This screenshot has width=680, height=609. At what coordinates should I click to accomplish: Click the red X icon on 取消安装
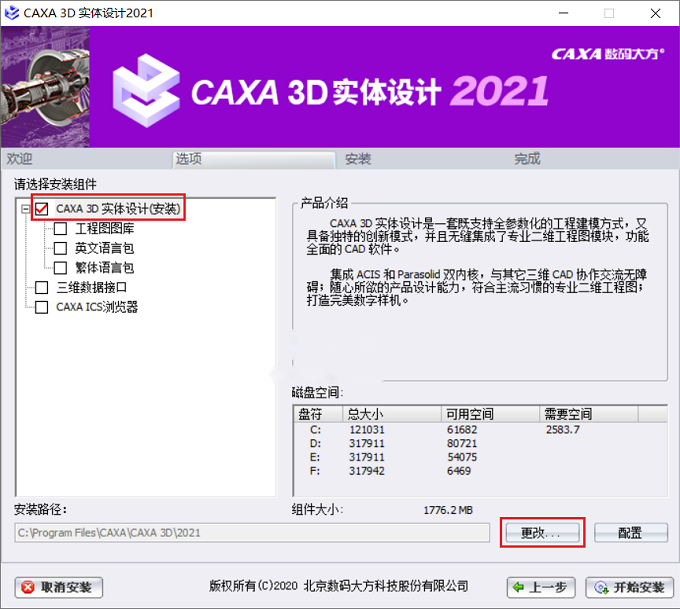point(28,587)
